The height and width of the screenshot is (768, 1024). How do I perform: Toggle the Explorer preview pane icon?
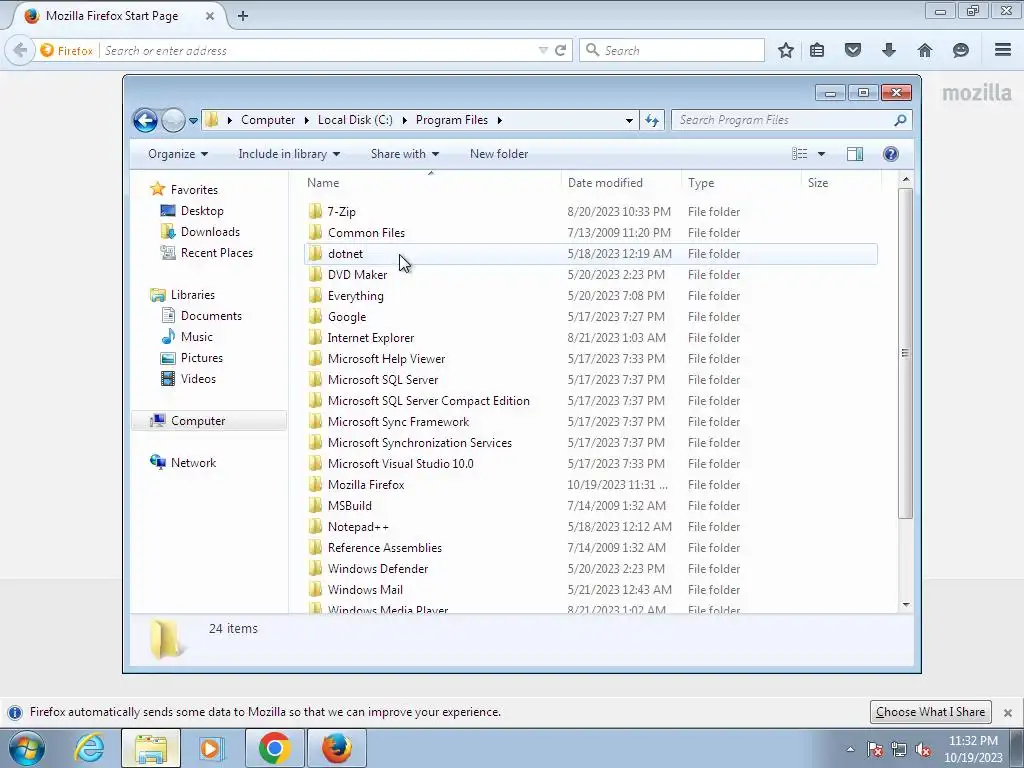[854, 153]
